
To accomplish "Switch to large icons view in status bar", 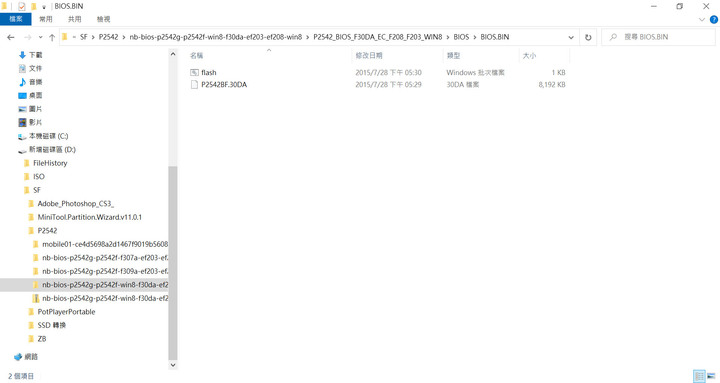I will pos(711,376).
